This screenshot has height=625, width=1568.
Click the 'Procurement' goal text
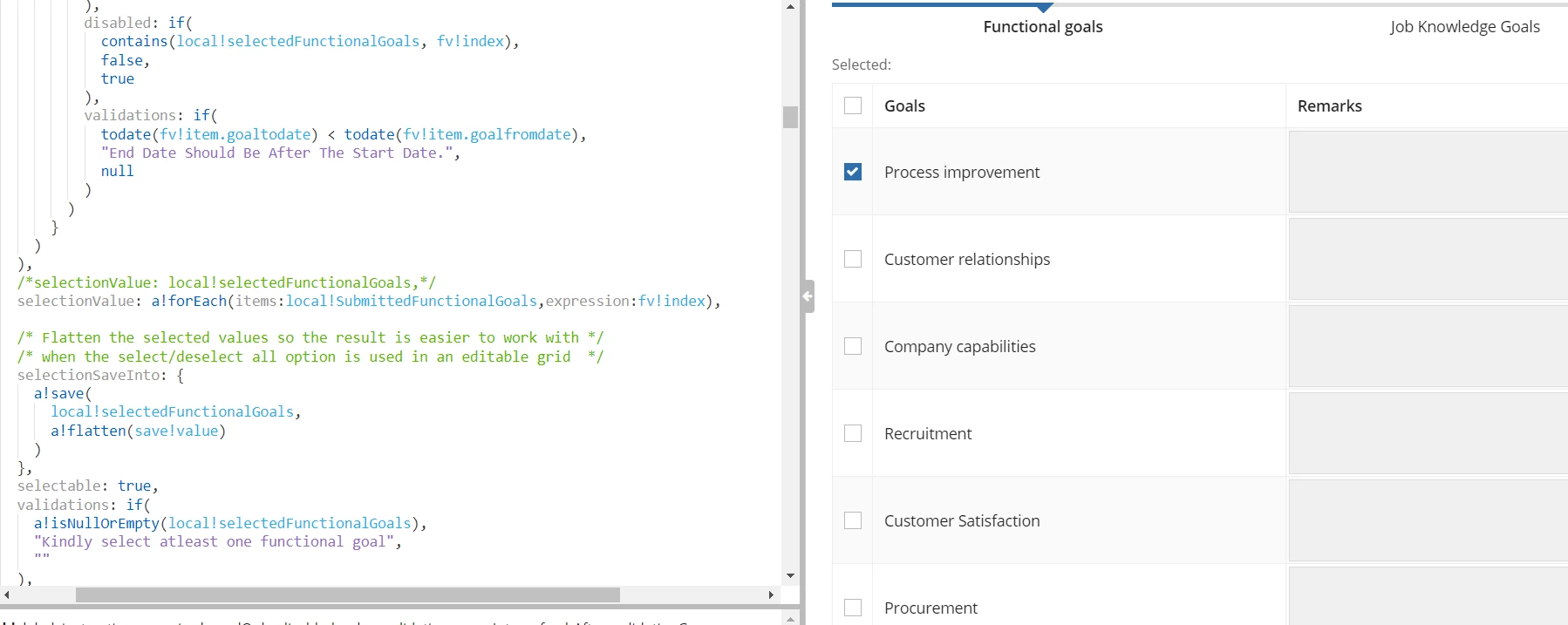point(931,608)
